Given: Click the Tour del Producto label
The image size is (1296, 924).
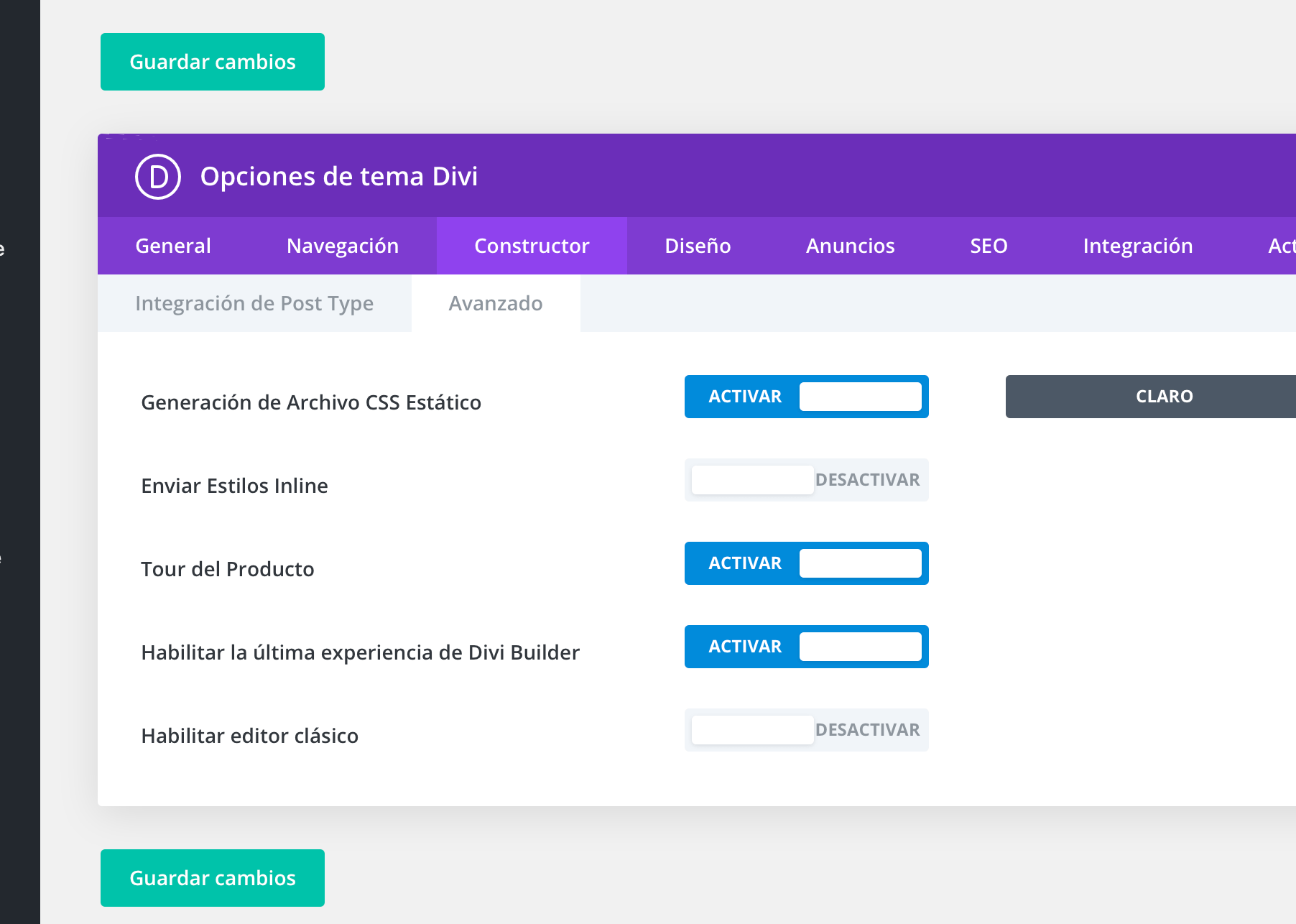Looking at the screenshot, I should pyautogui.click(x=228, y=569).
